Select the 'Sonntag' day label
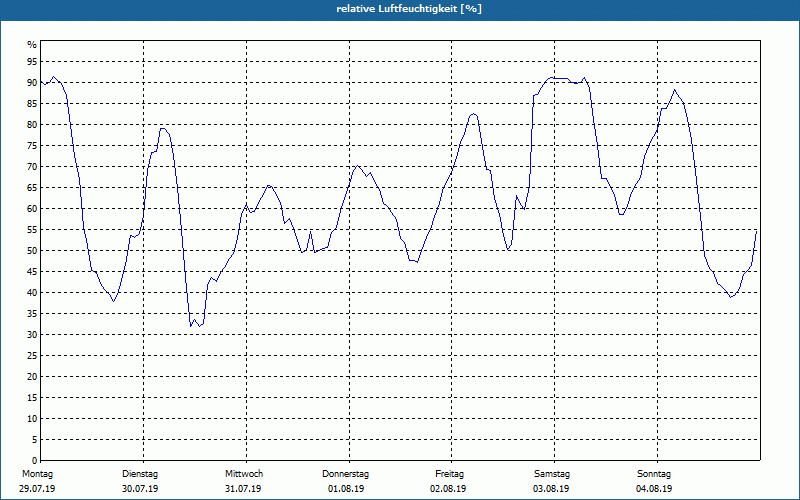 pyautogui.click(x=654, y=474)
